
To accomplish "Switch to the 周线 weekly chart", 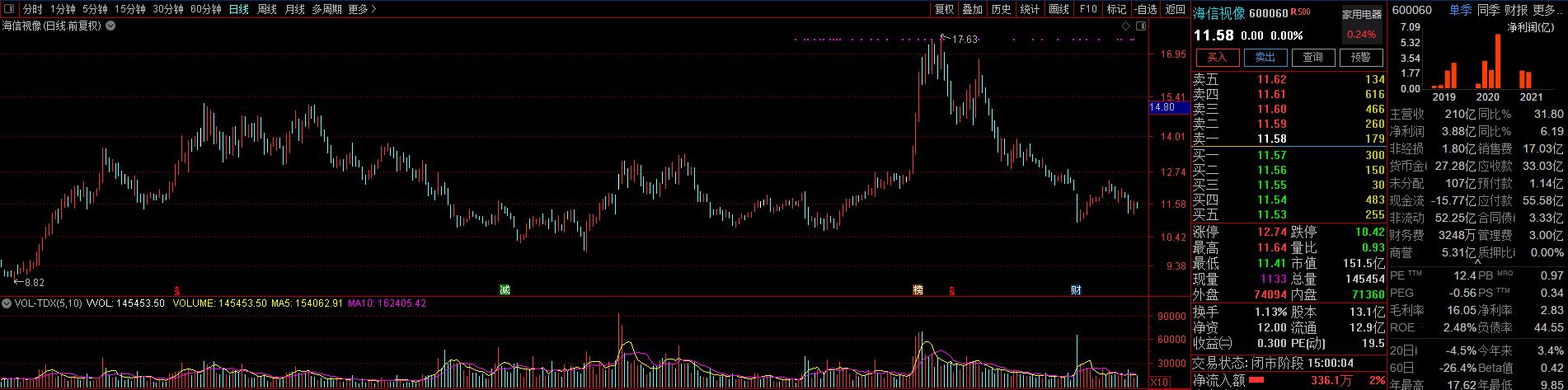I will click(267, 9).
